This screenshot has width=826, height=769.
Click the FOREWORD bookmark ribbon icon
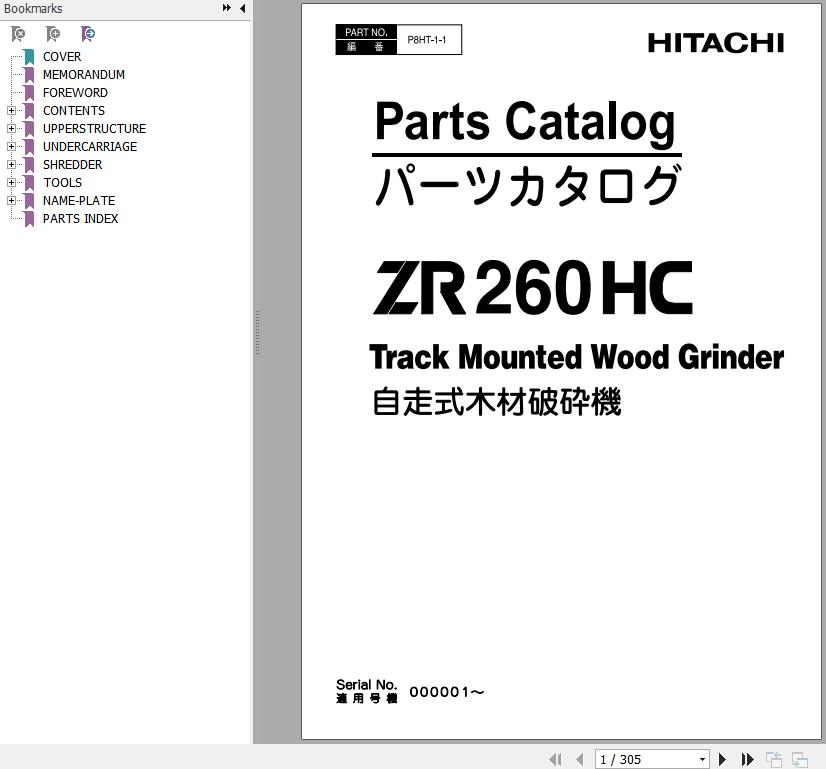tap(30, 93)
